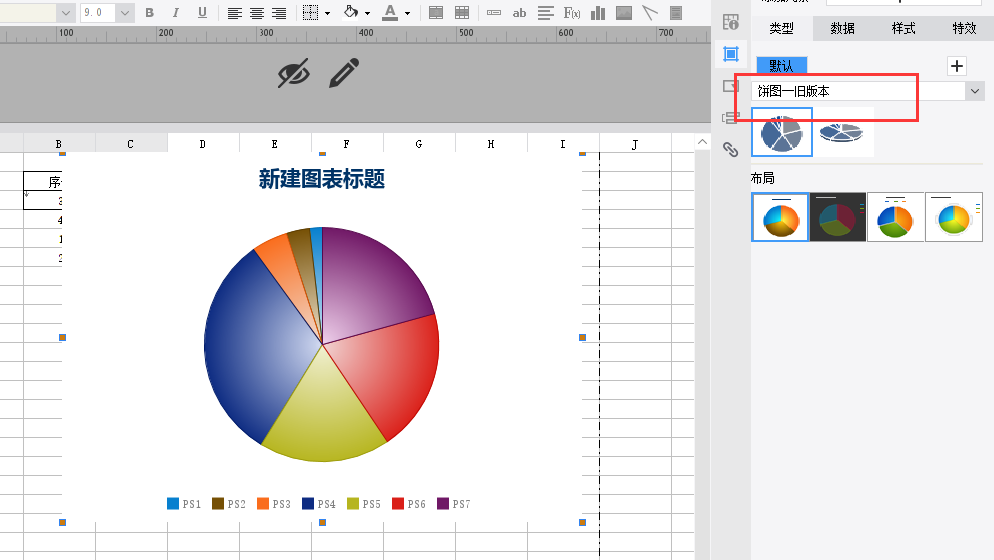
Task: Open cell attributes sidebar icon
Action: 730,22
